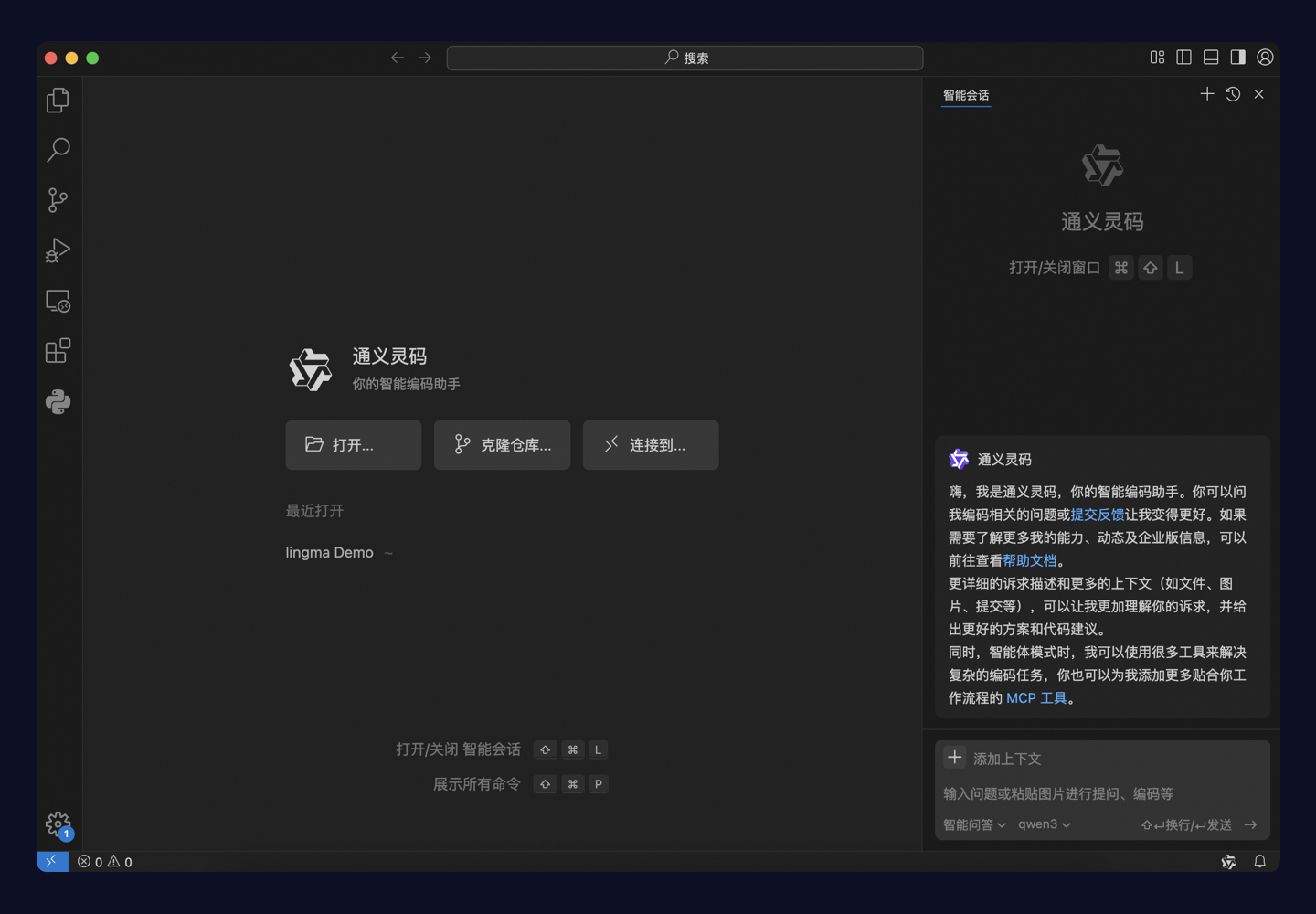Click the Lingma avatar in chat message

(x=959, y=459)
